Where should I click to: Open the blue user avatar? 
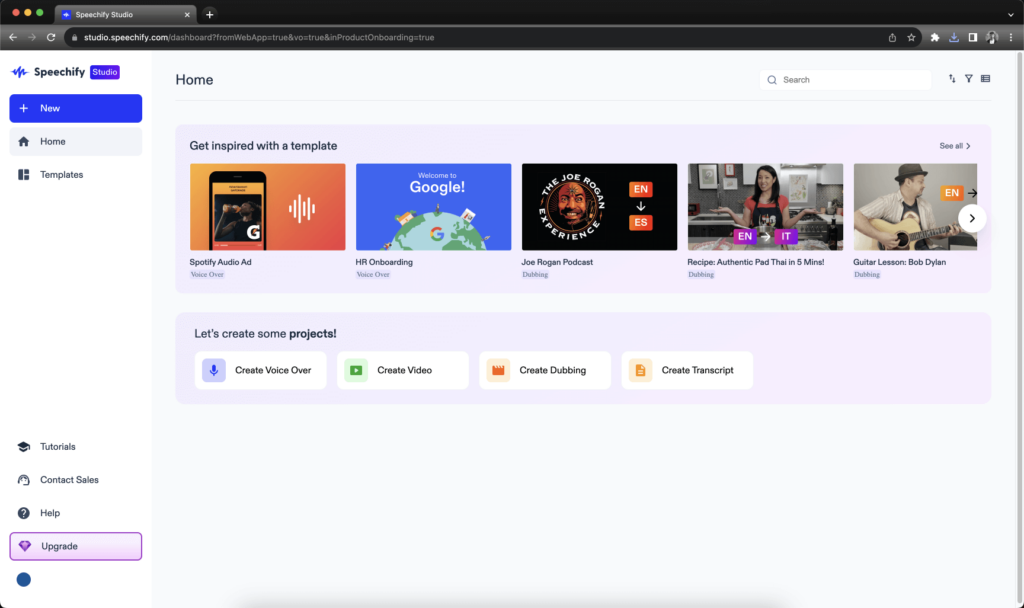click(24, 580)
